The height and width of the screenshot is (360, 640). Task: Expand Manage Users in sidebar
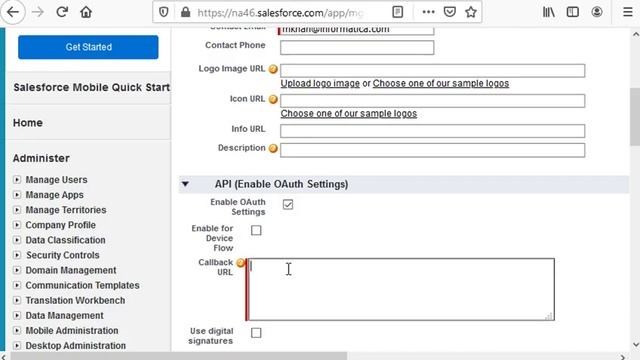pos(17,180)
